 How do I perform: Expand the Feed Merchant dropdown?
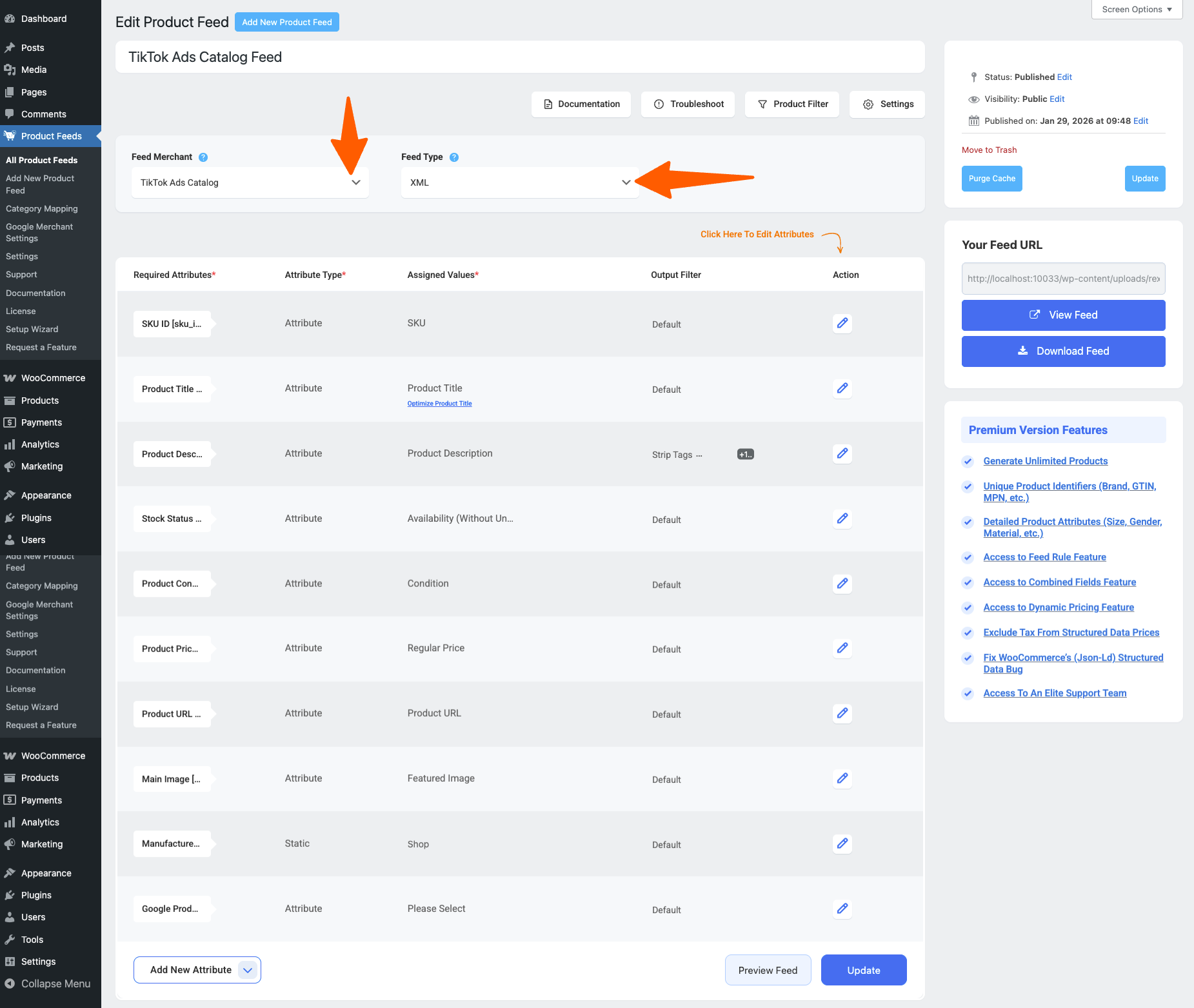(x=250, y=183)
